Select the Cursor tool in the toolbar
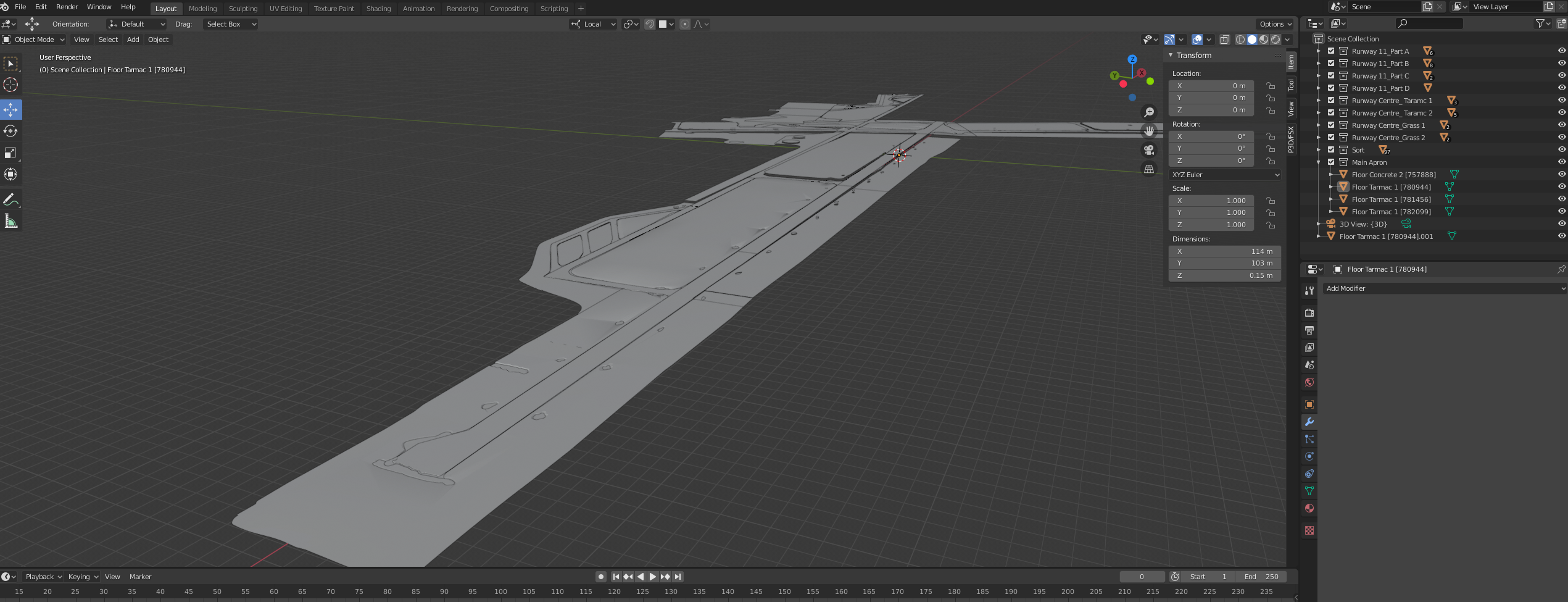1568x602 pixels. [x=10, y=85]
